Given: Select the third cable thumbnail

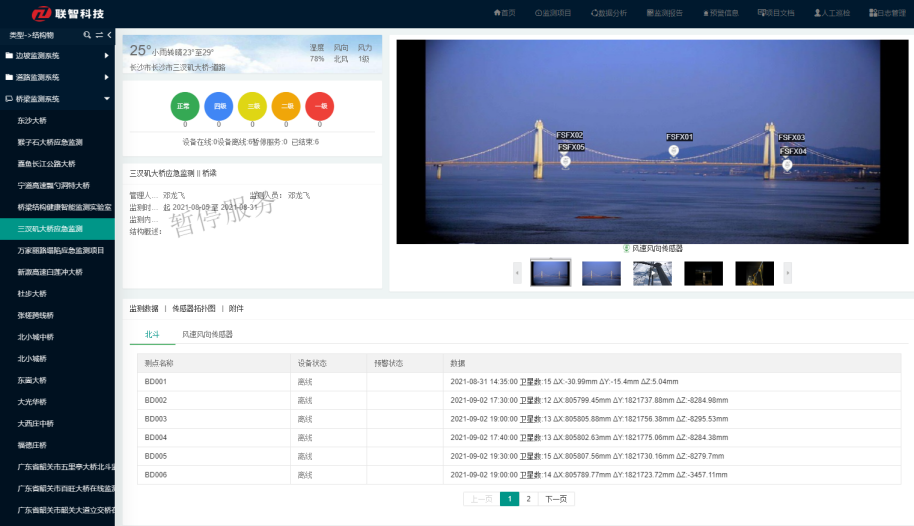Looking at the screenshot, I should pos(652,273).
